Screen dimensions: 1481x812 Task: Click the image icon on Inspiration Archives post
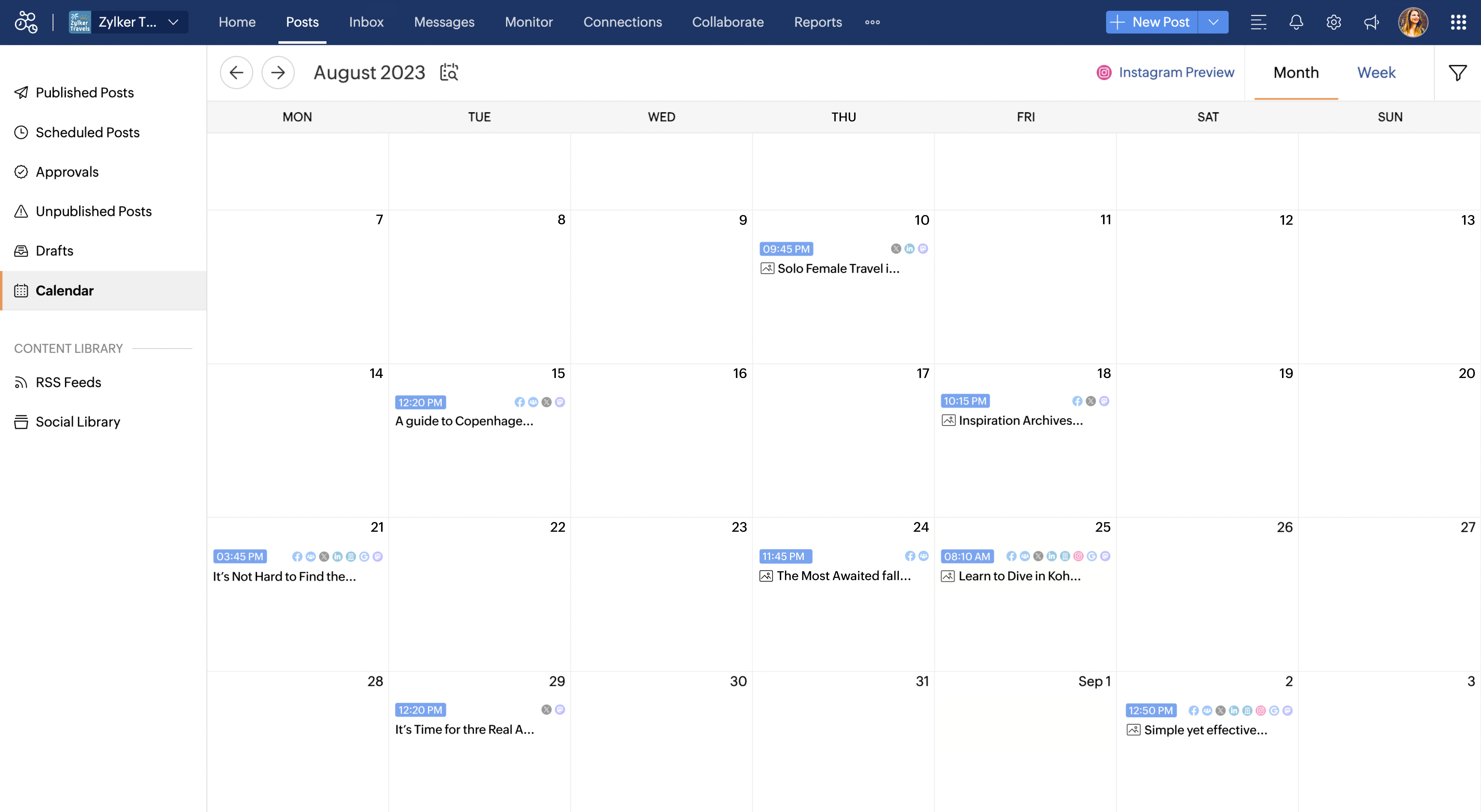(x=949, y=420)
